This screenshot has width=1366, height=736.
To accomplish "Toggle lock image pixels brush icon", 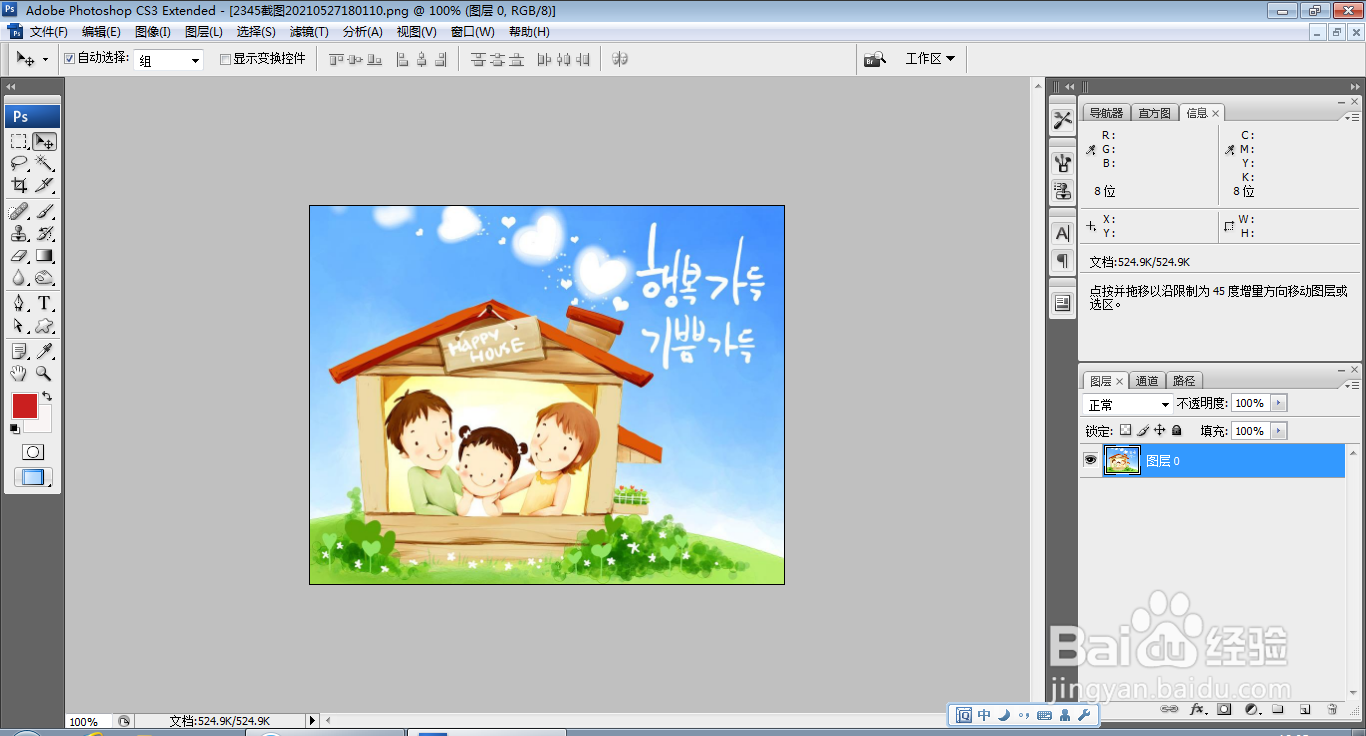I will click(x=1142, y=431).
